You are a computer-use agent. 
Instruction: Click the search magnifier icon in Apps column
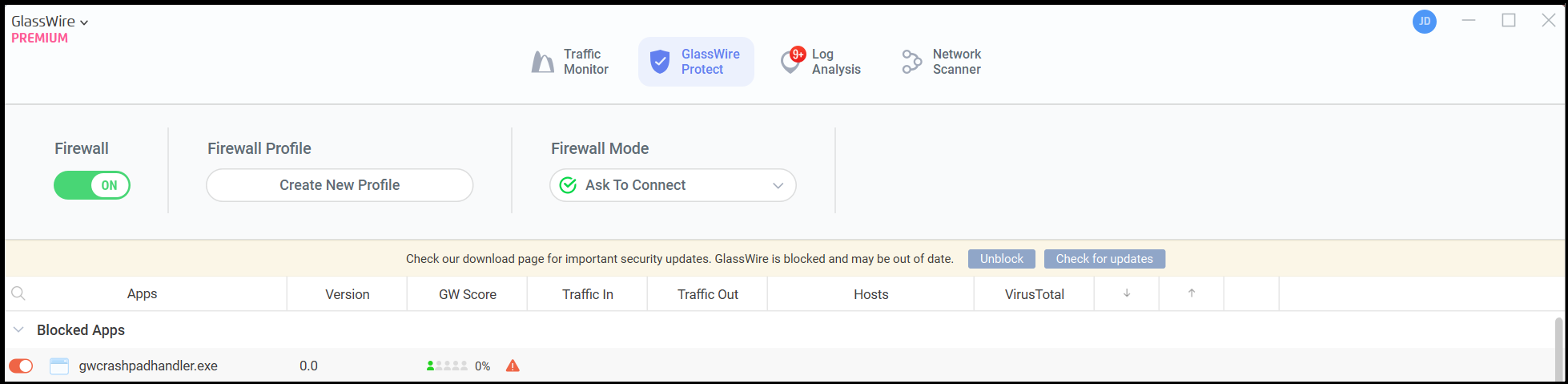click(x=18, y=294)
